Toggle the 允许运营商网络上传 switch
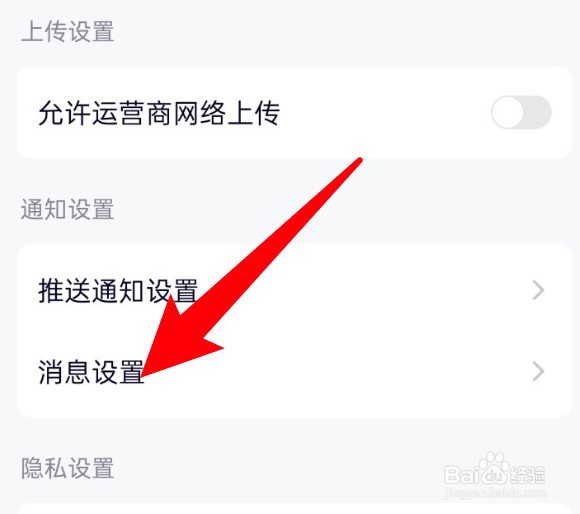This screenshot has width=580, height=514. click(x=521, y=112)
